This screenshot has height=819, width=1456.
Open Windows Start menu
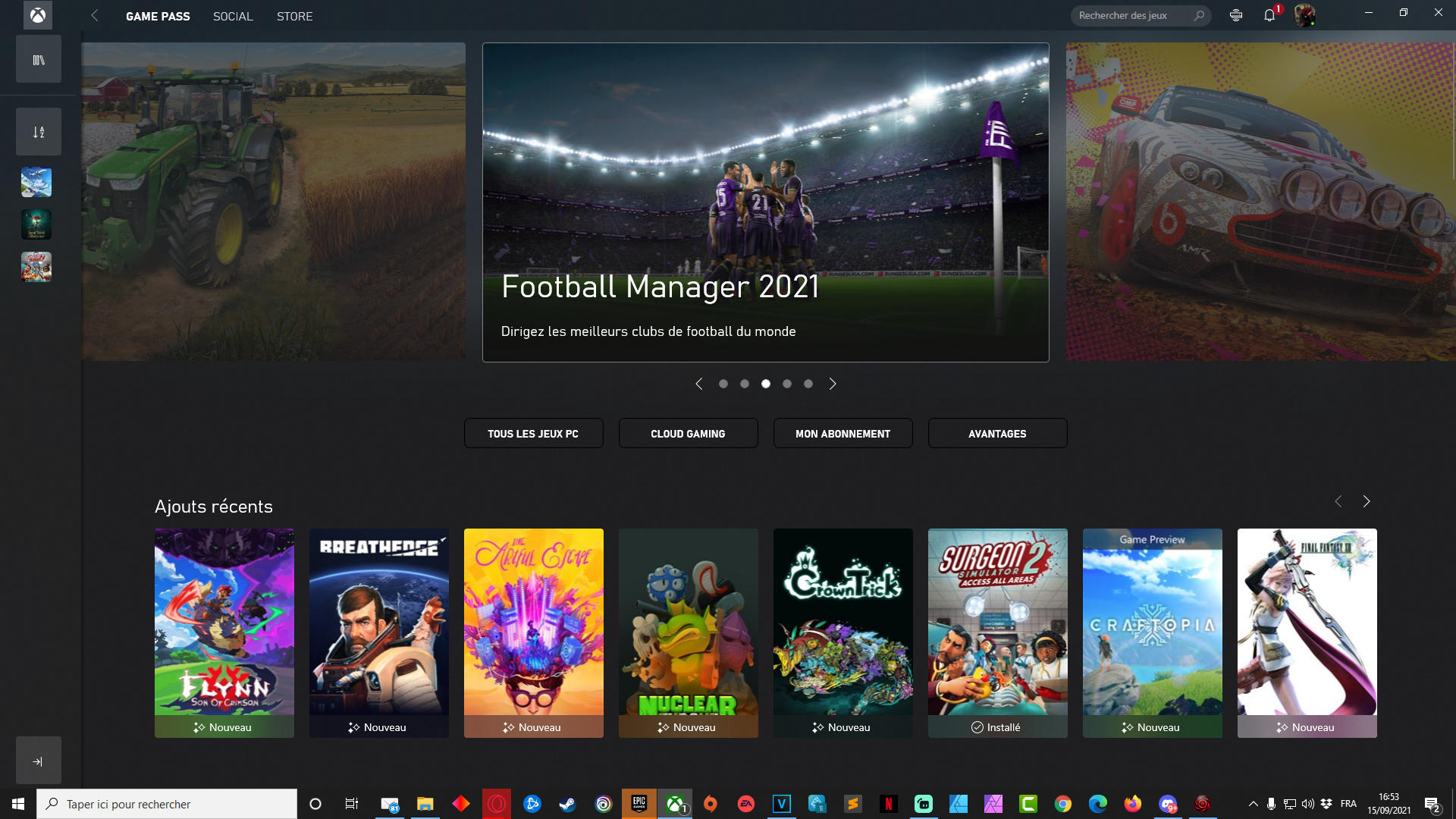click(x=18, y=804)
